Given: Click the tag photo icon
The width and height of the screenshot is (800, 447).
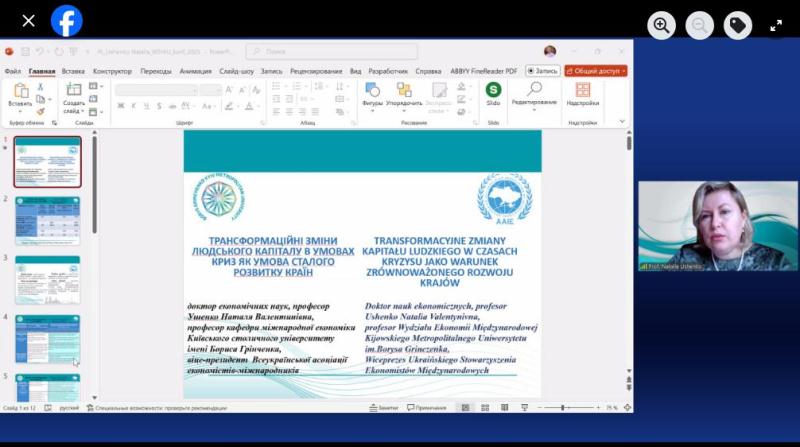Looking at the screenshot, I should click(x=738, y=25).
